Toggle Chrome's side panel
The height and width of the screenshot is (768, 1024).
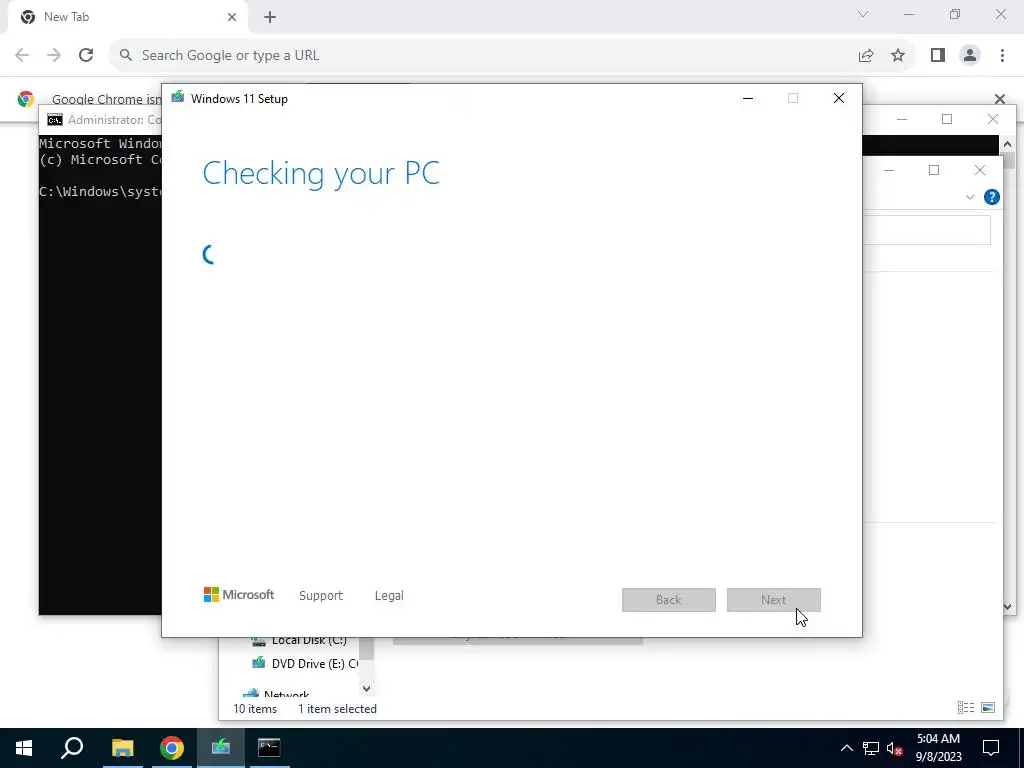pyautogui.click(x=938, y=56)
